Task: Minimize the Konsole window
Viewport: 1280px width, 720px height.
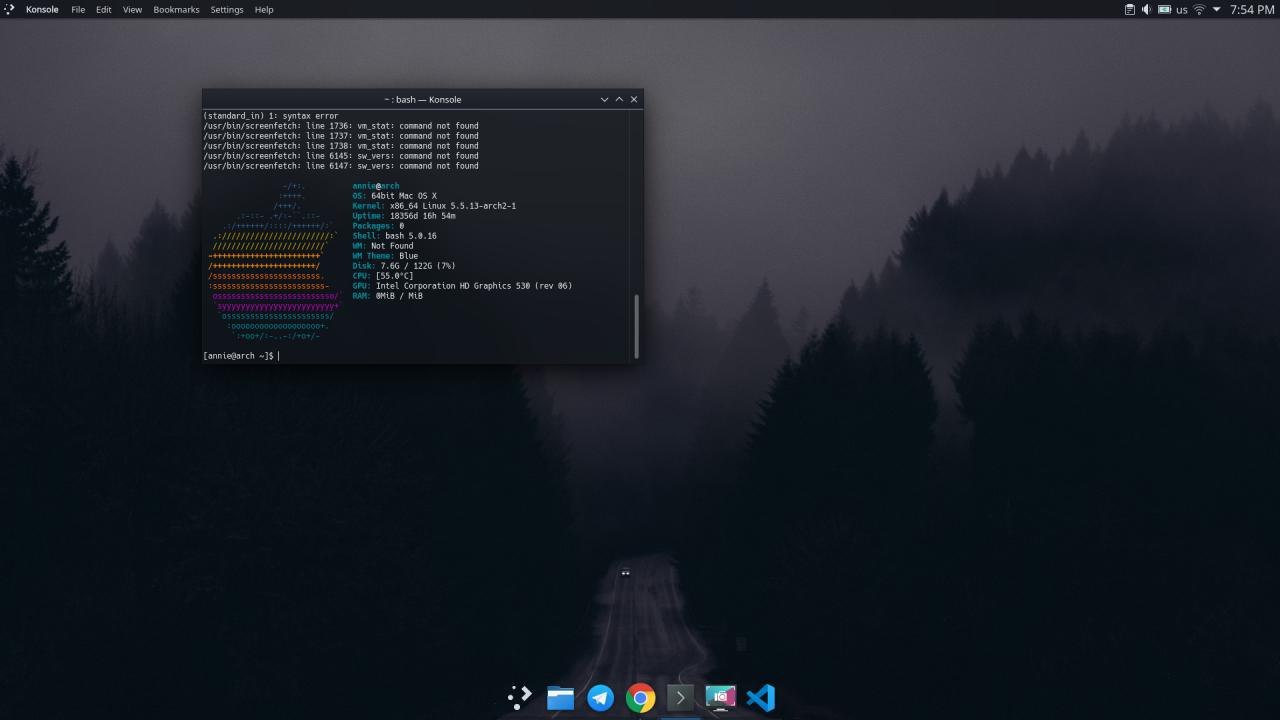Action: [604, 99]
